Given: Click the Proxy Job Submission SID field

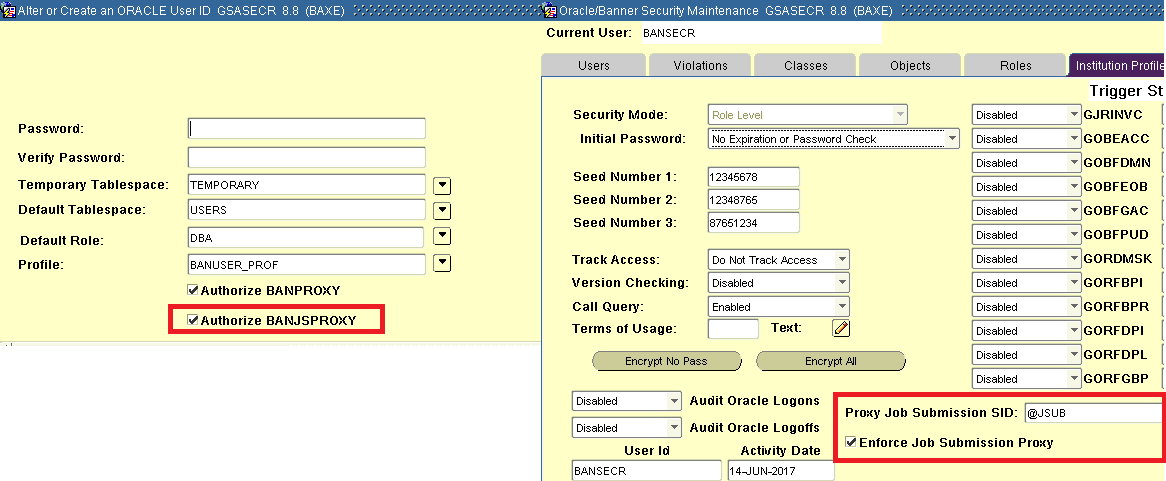Looking at the screenshot, I should pyautogui.click(x=1093, y=413).
